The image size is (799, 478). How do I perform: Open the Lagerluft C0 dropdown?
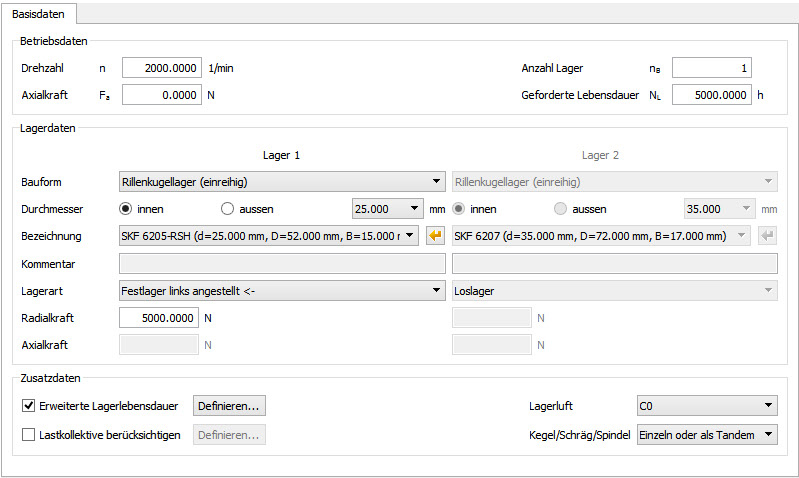tap(707, 406)
